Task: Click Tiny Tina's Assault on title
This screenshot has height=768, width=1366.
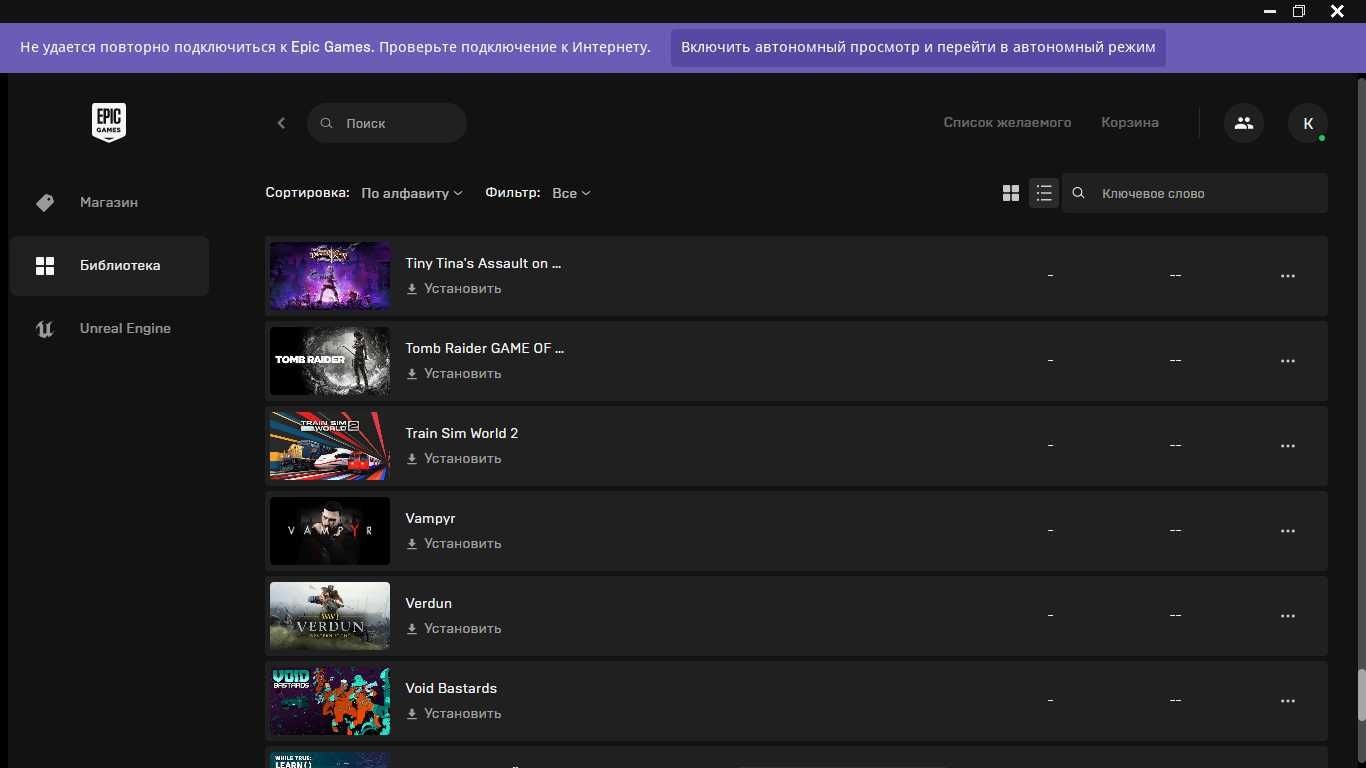Action: click(483, 263)
